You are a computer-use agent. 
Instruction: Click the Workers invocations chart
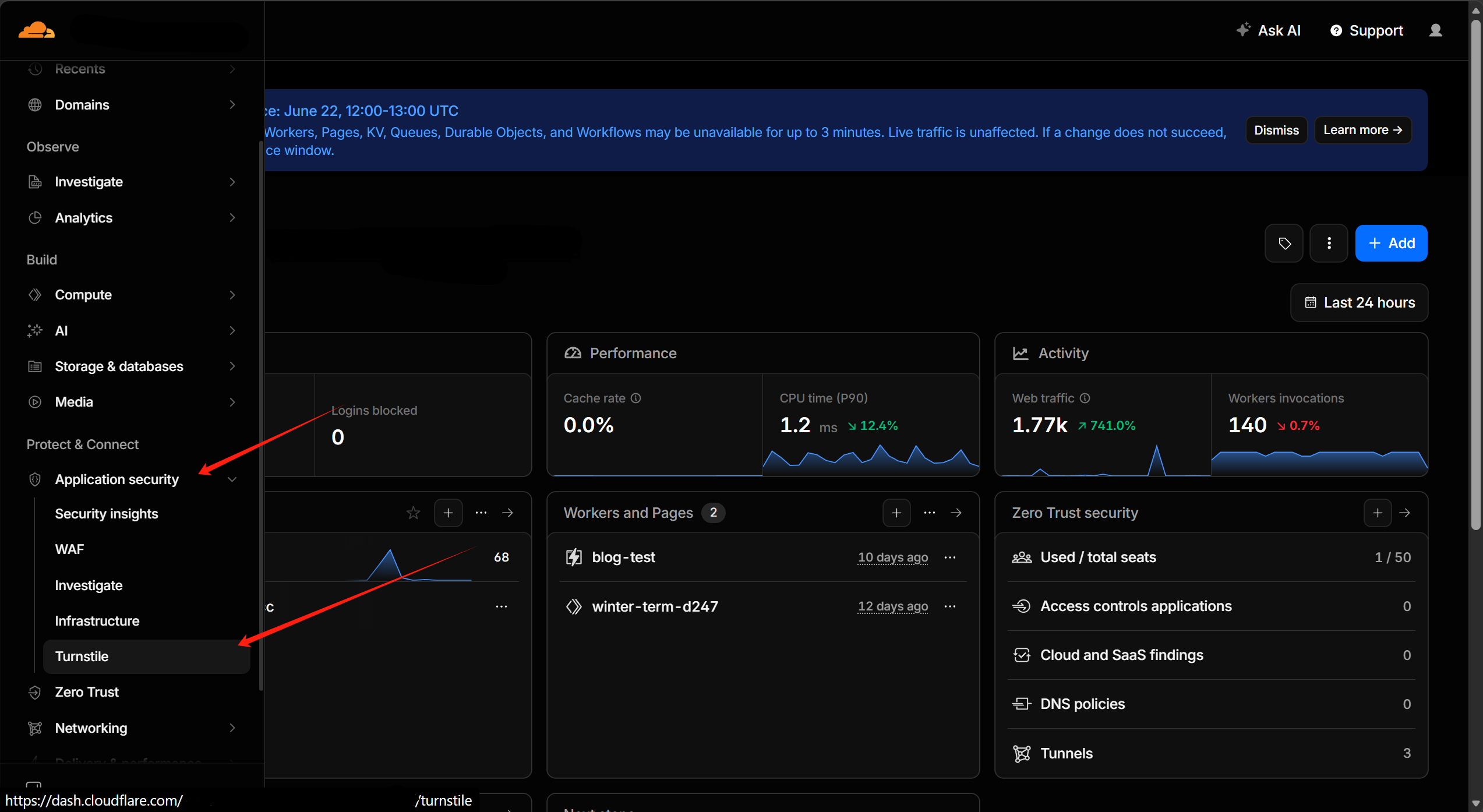pyautogui.click(x=1319, y=463)
